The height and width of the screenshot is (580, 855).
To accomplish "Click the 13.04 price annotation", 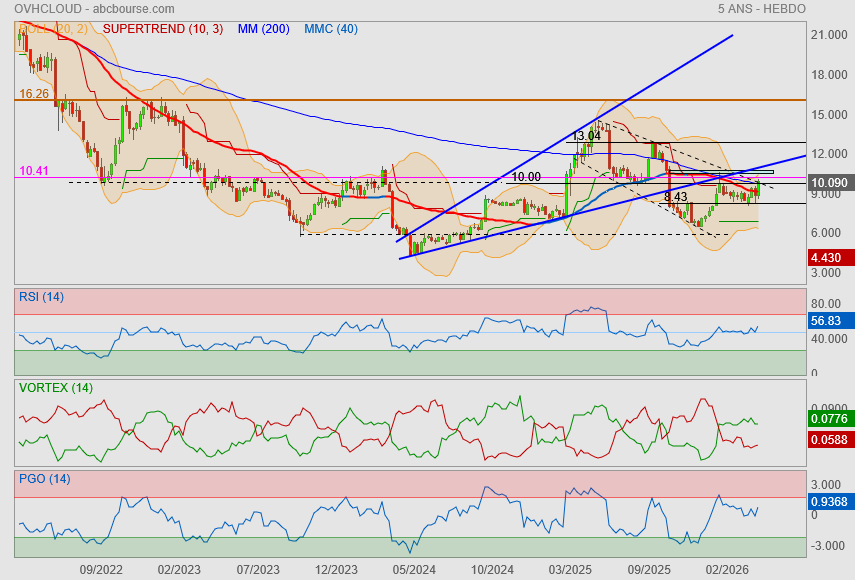I will (x=587, y=136).
